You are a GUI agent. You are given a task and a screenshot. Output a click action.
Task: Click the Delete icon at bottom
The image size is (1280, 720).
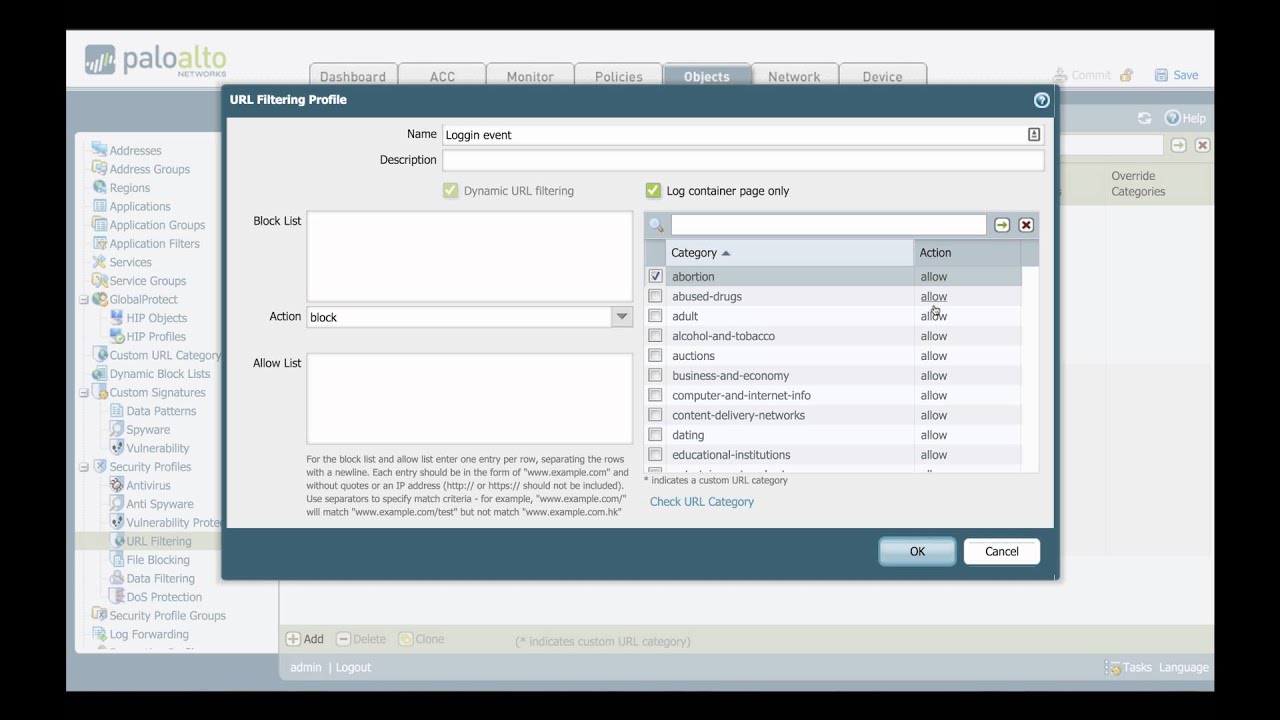[343, 639]
